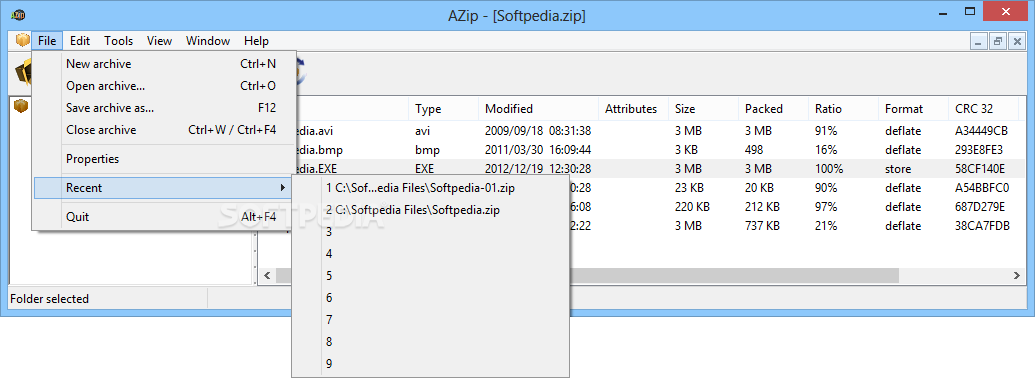This screenshot has height=378, width=1035.
Task: Click date '2009/09/18 08:31:38'
Action: pyautogui.click(x=537, y=131)
